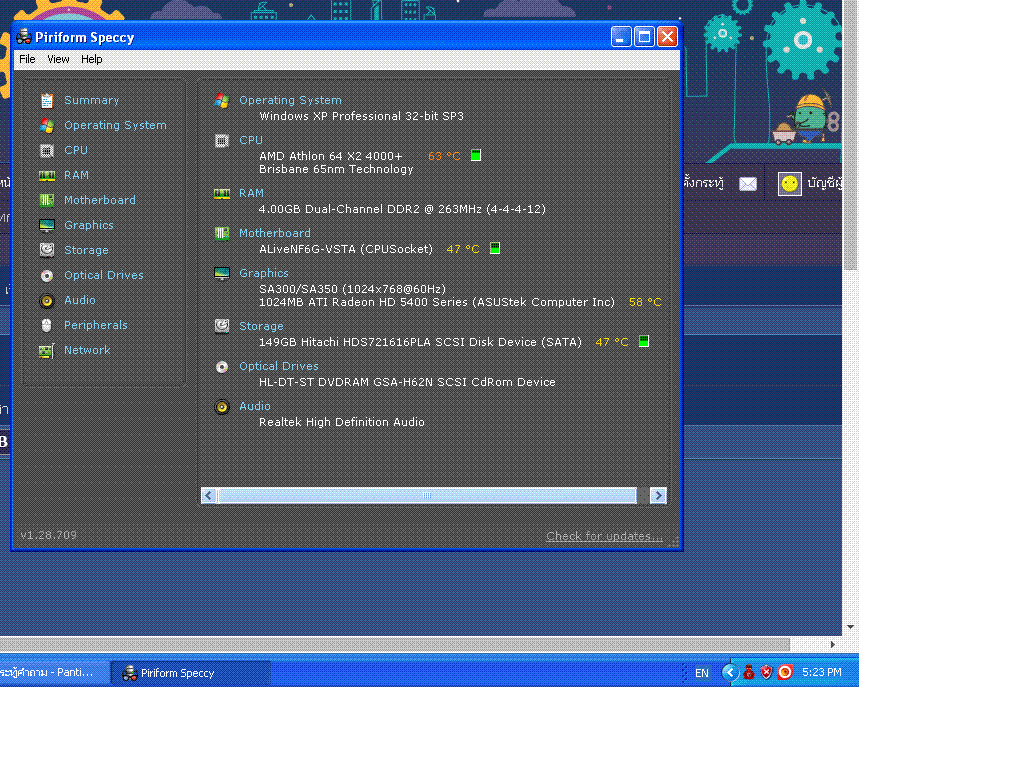Viewport: 1024px width, 768px height.
Task: Click the Storage drive icon in summary pane
Action: point(222,326)
